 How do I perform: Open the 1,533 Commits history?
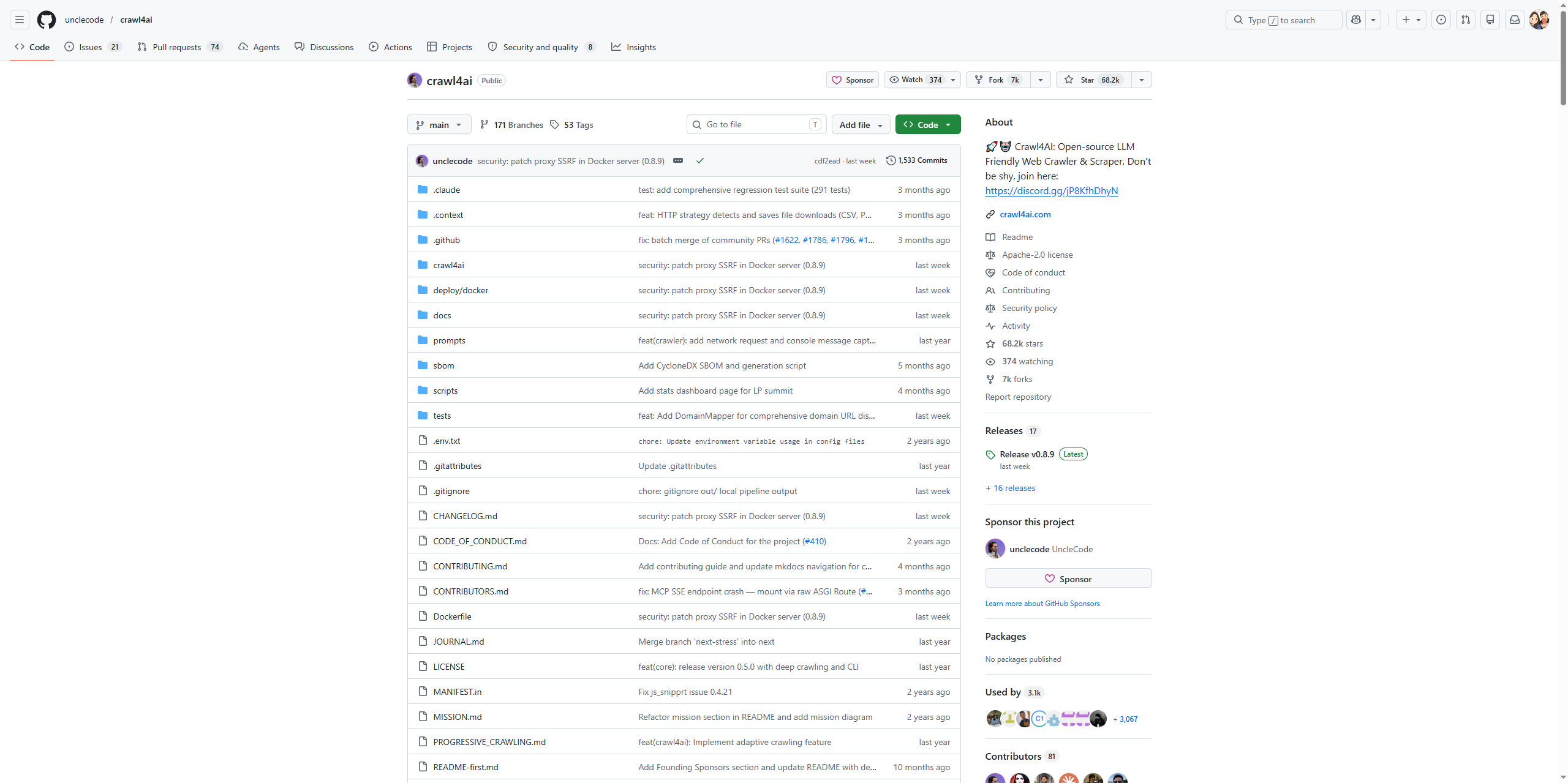point(917,160)
